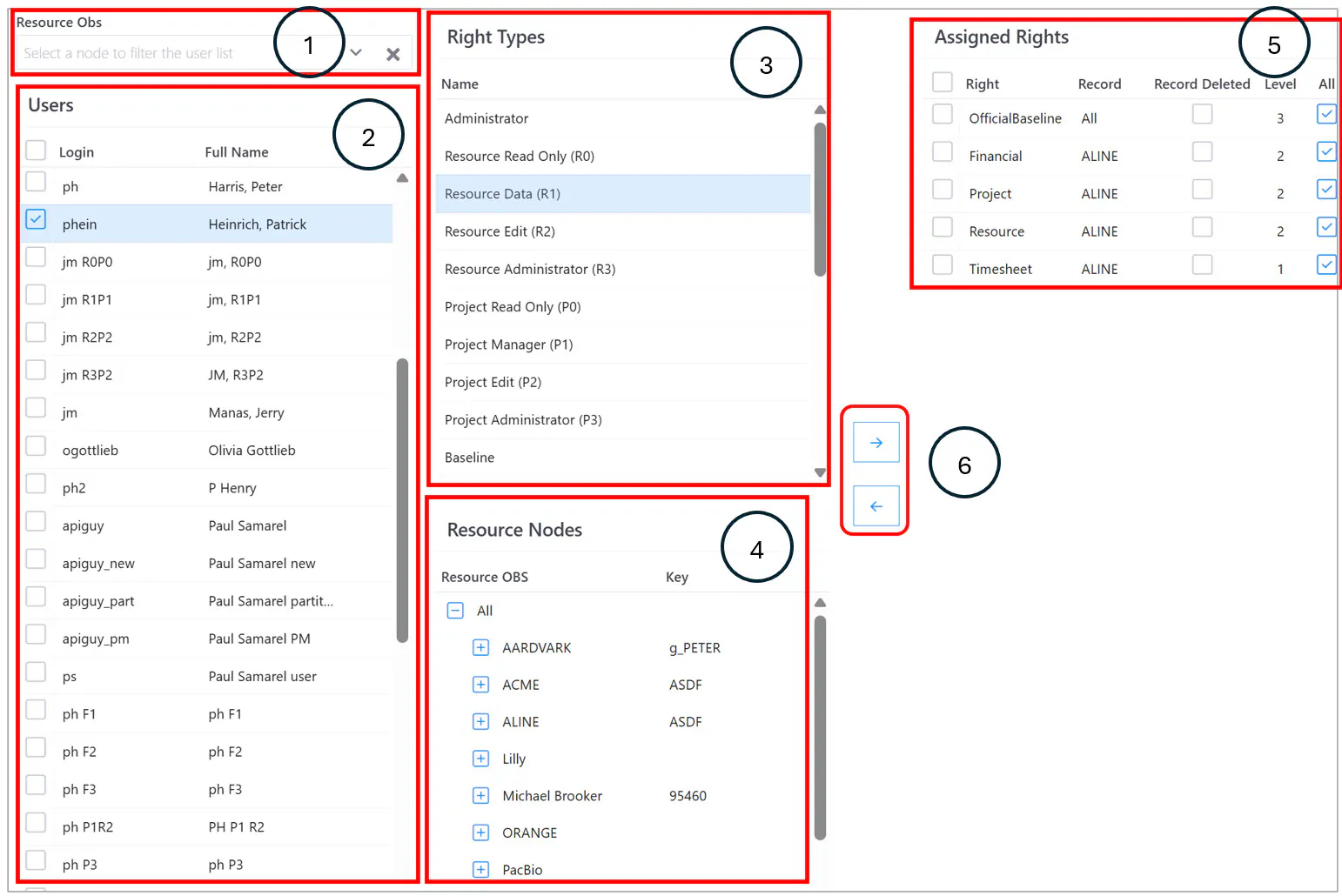Image resolution: width=1342 pixels, height=896 pixels.
Task: Uncheck the All checkbox for Project row
Action: point(1326,189)
